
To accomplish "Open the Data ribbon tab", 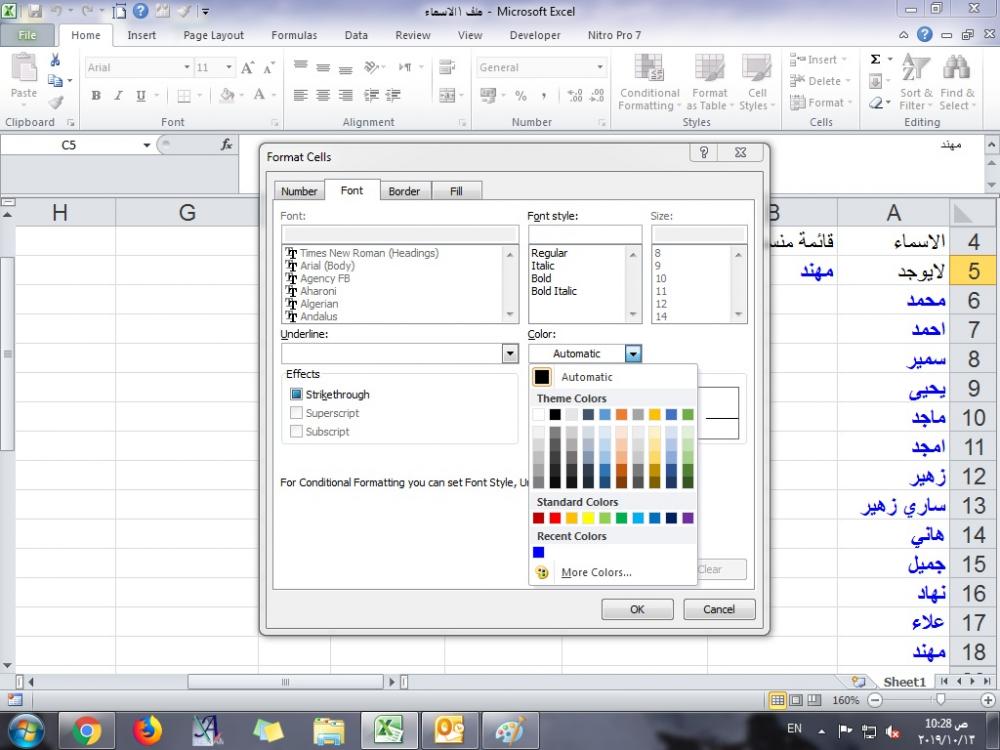I will (356, 35).
